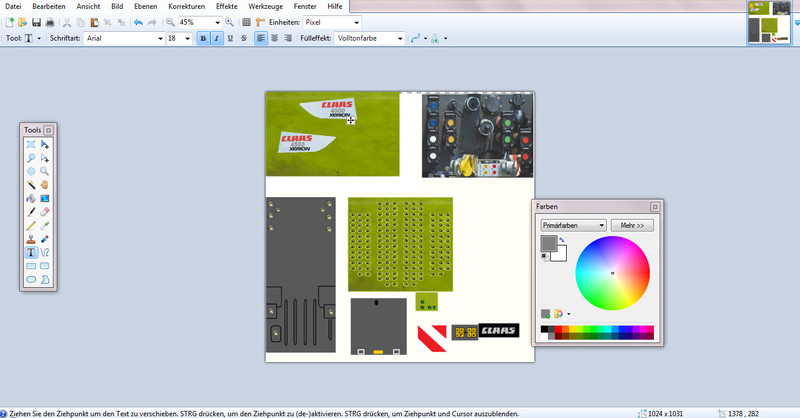Open the font size 18 dropdown
Viewport: 800px width, 418px height.
click(188, 38)
